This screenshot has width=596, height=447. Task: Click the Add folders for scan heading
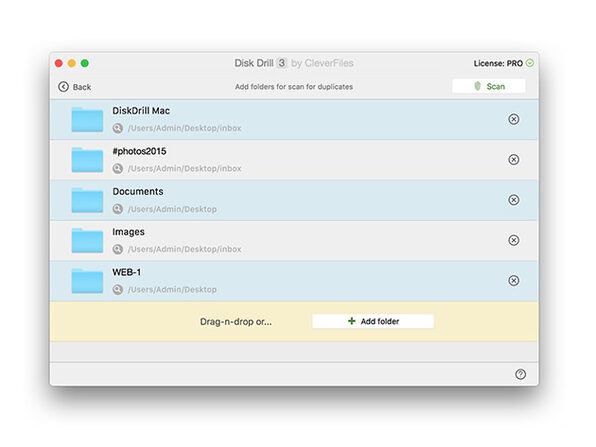click(294, 87)
